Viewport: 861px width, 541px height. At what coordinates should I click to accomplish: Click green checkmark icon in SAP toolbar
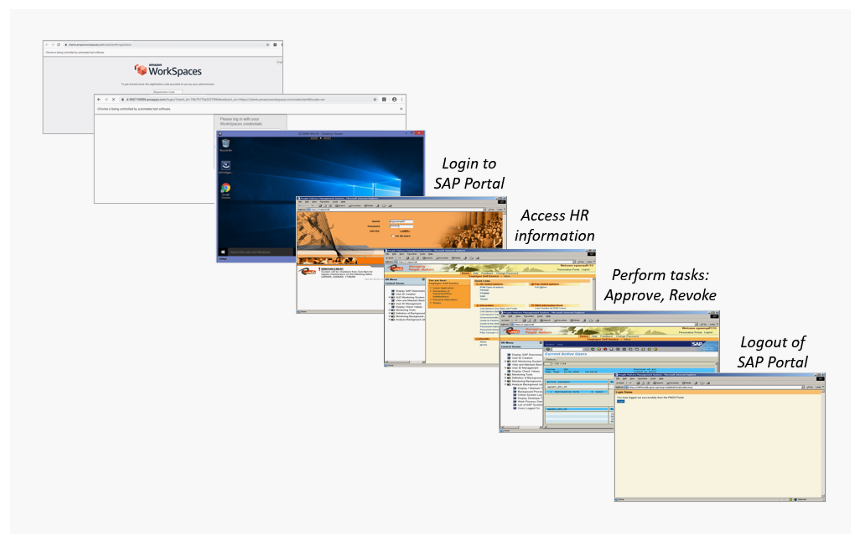548,349
